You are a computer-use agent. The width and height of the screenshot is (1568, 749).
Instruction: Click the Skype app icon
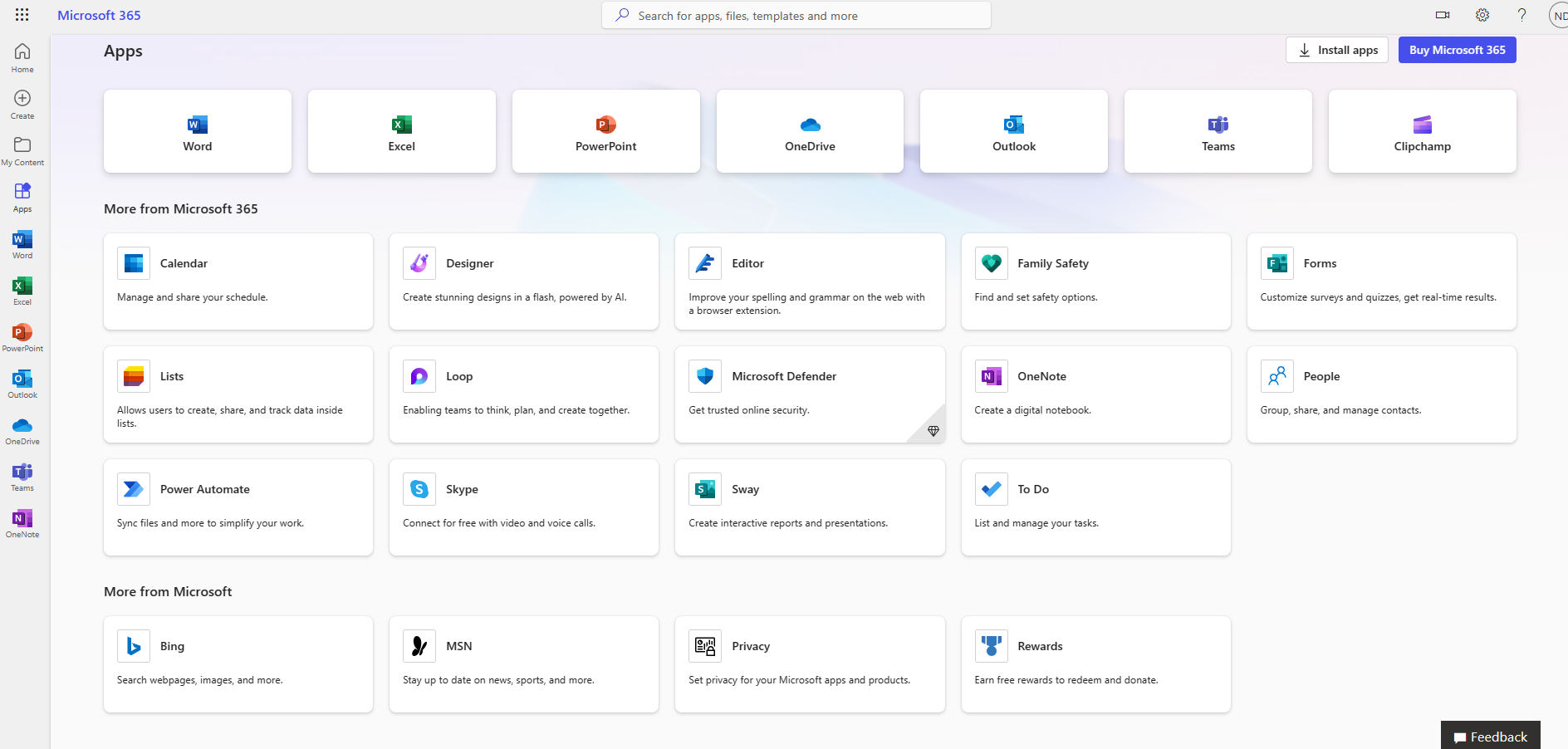(419, 489)
